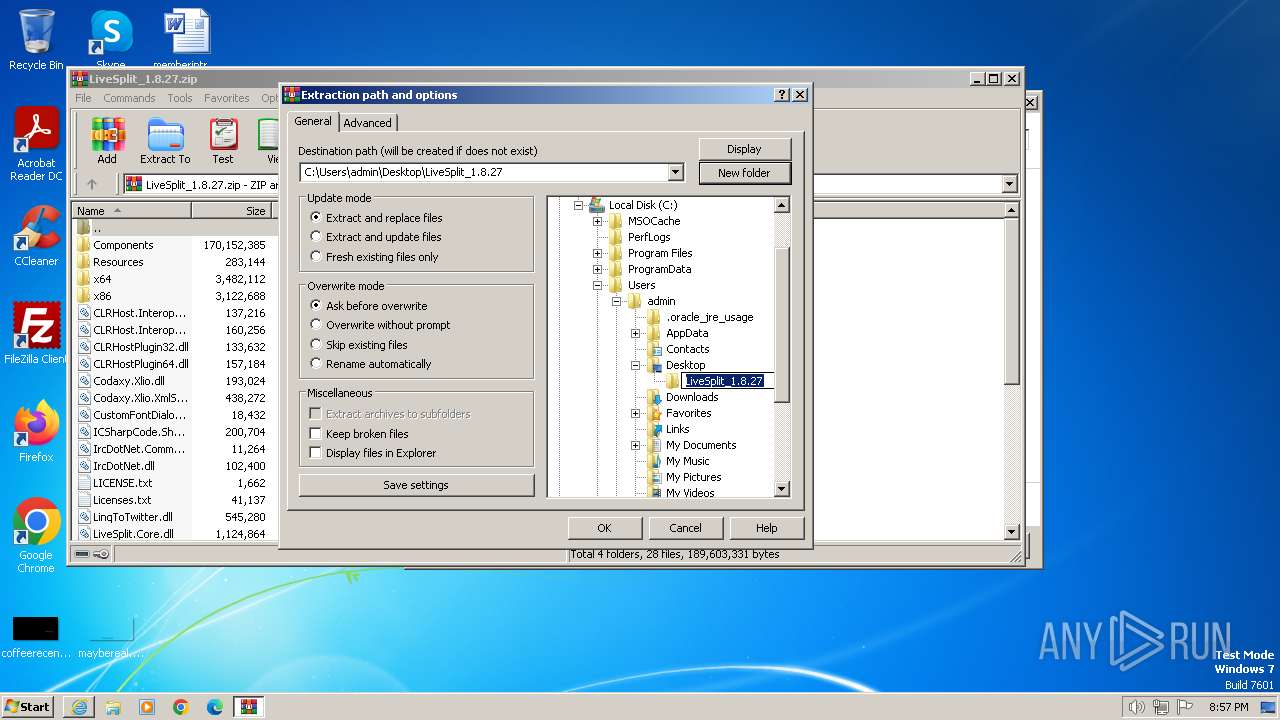Click the volume icon in system tray
1280x720 pixels.
click(x=1136, y=707)
